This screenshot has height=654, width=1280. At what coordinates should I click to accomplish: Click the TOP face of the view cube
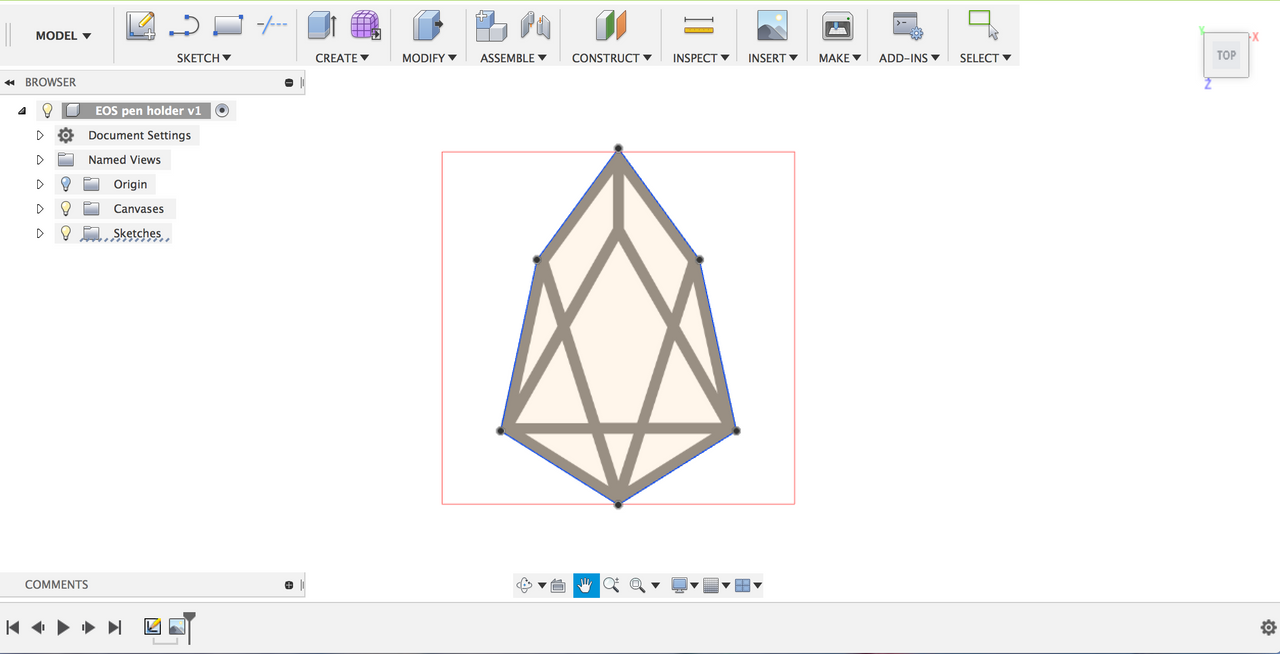pos(1226,56)
